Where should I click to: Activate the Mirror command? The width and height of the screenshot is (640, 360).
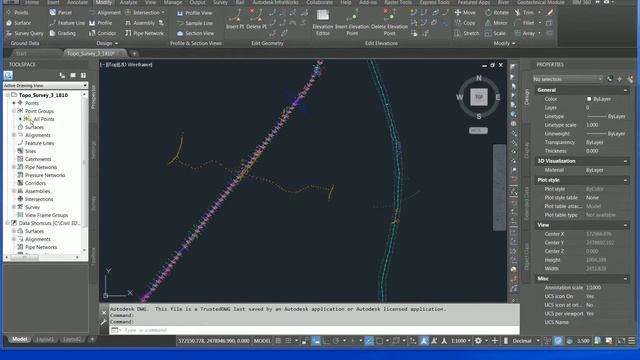point(496,23)
